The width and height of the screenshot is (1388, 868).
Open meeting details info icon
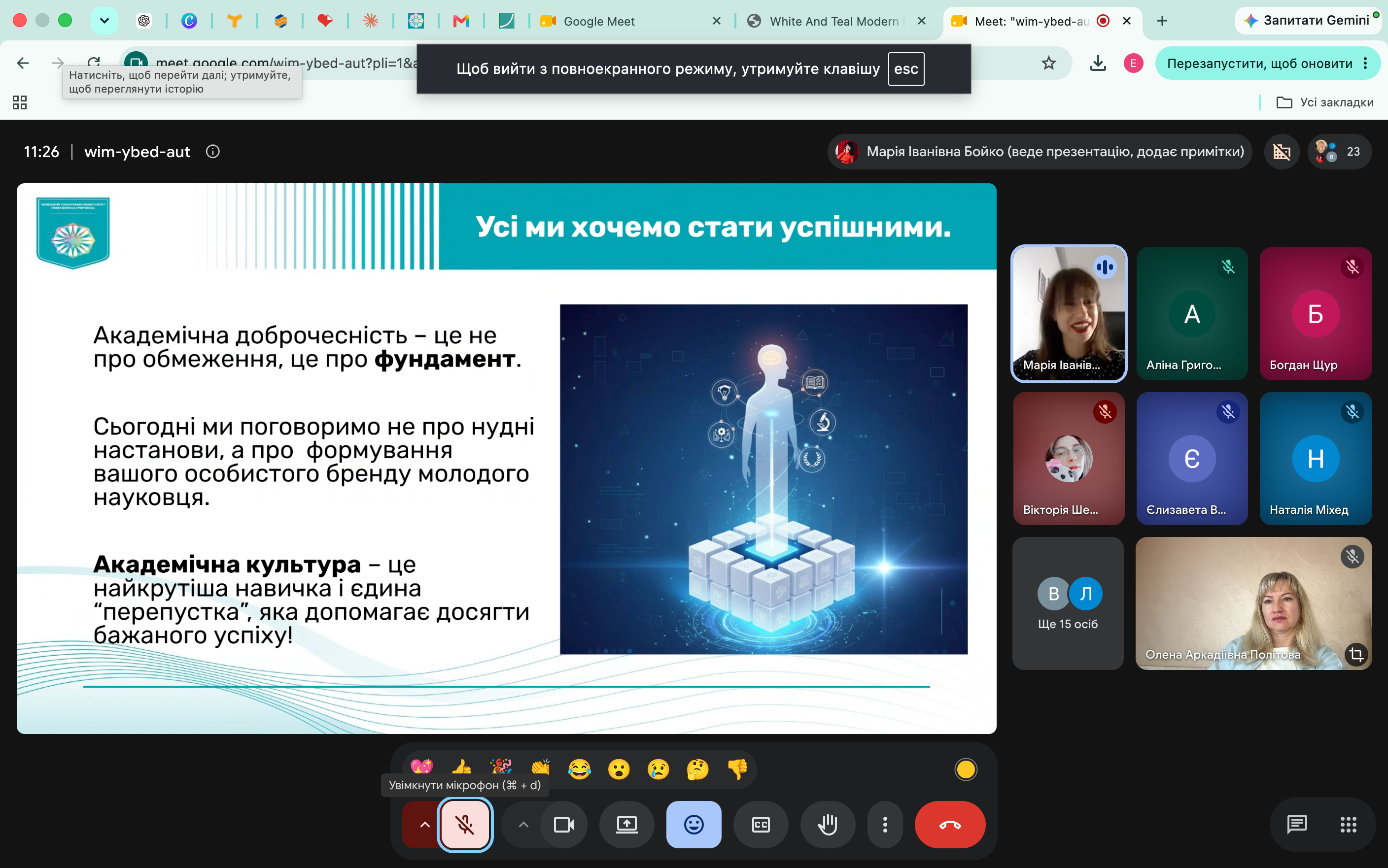[x=213, y=152]
